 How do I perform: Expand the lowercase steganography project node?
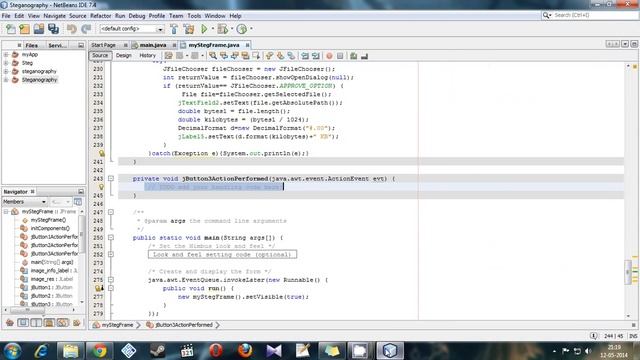(x=6, y=71)
